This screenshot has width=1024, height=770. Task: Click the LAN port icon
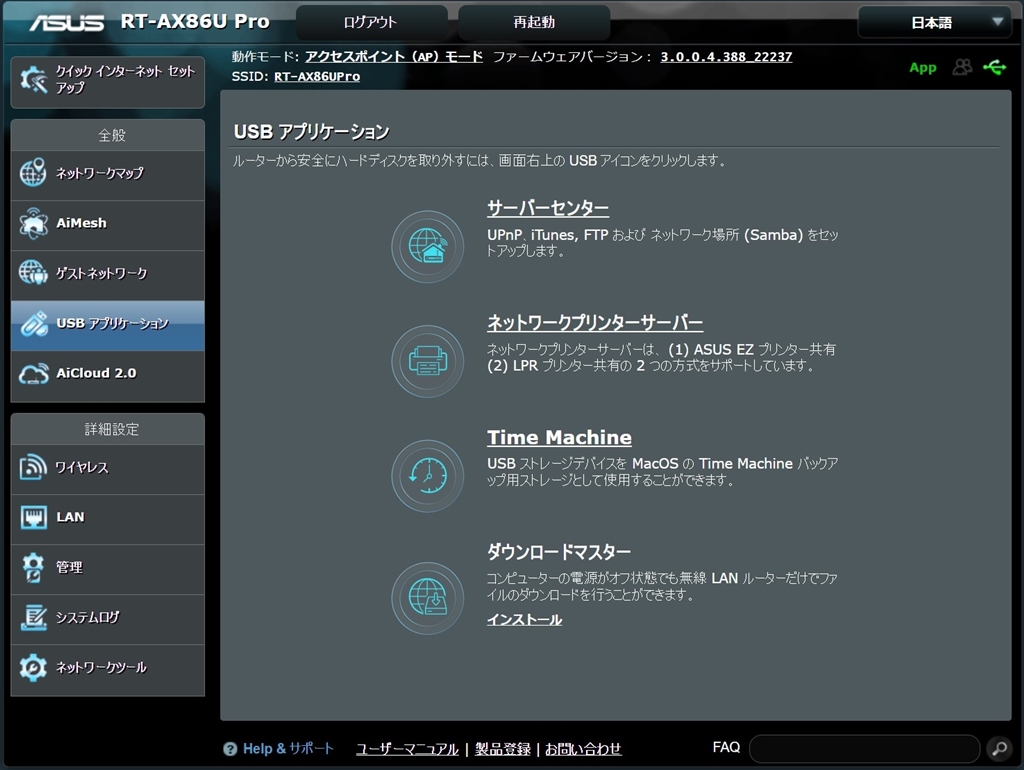click(33, 517)
